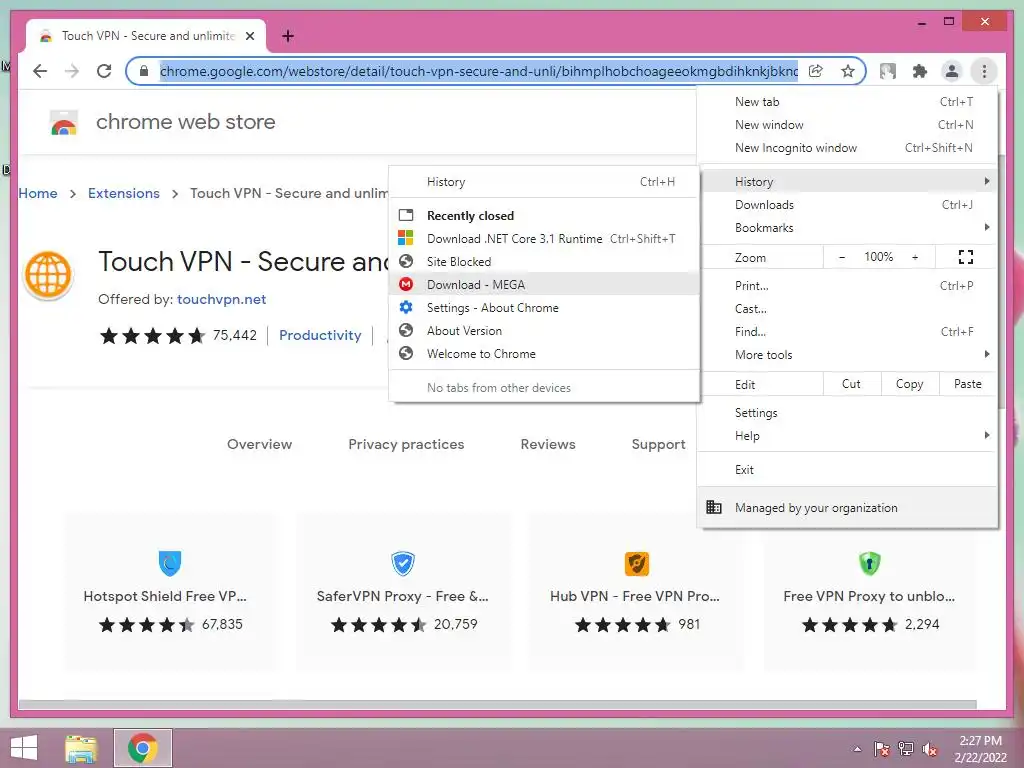1024x768 pixels.
Task: Click the Cut button in Edit row
Action: point(852,384)
